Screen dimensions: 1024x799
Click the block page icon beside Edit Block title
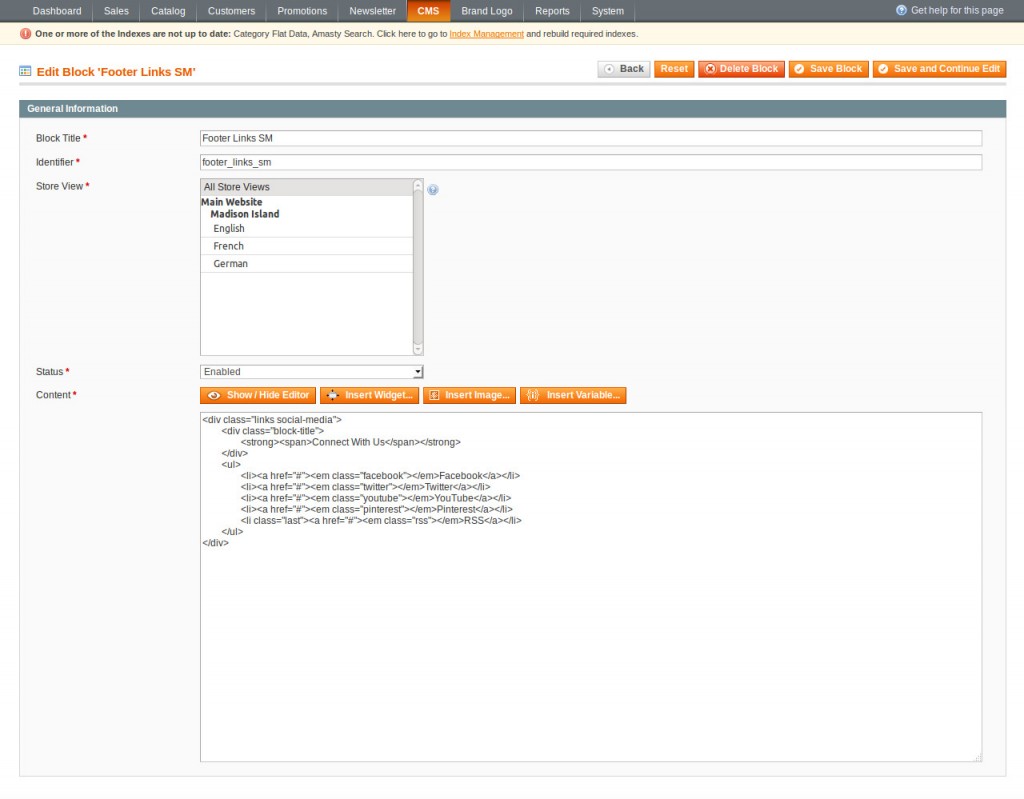coord(25,72)
